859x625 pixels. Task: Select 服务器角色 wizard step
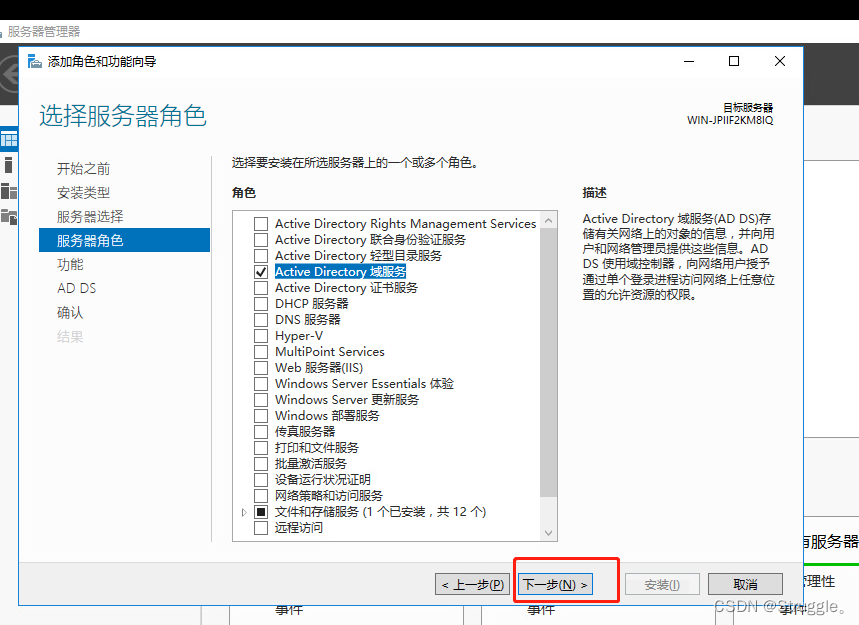pyautogui.click(x=124, y=240)
